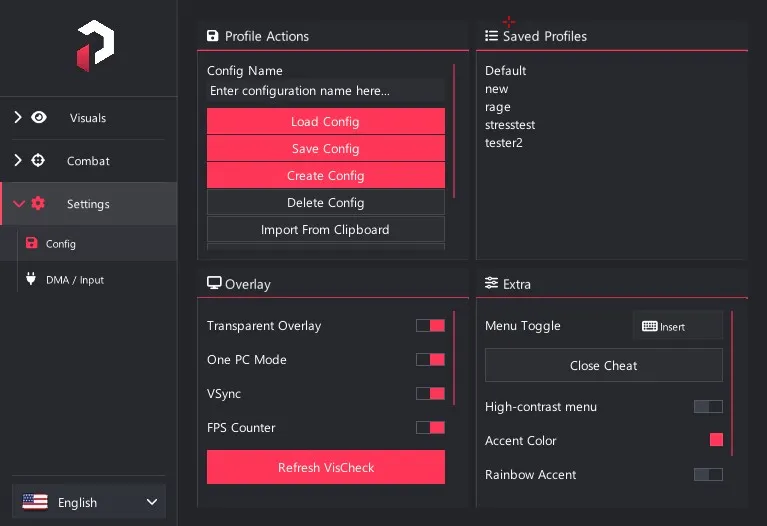Viewport: 767px width, 526px height.
Task: Open the English language dropdown
Action: click(89, 502)
